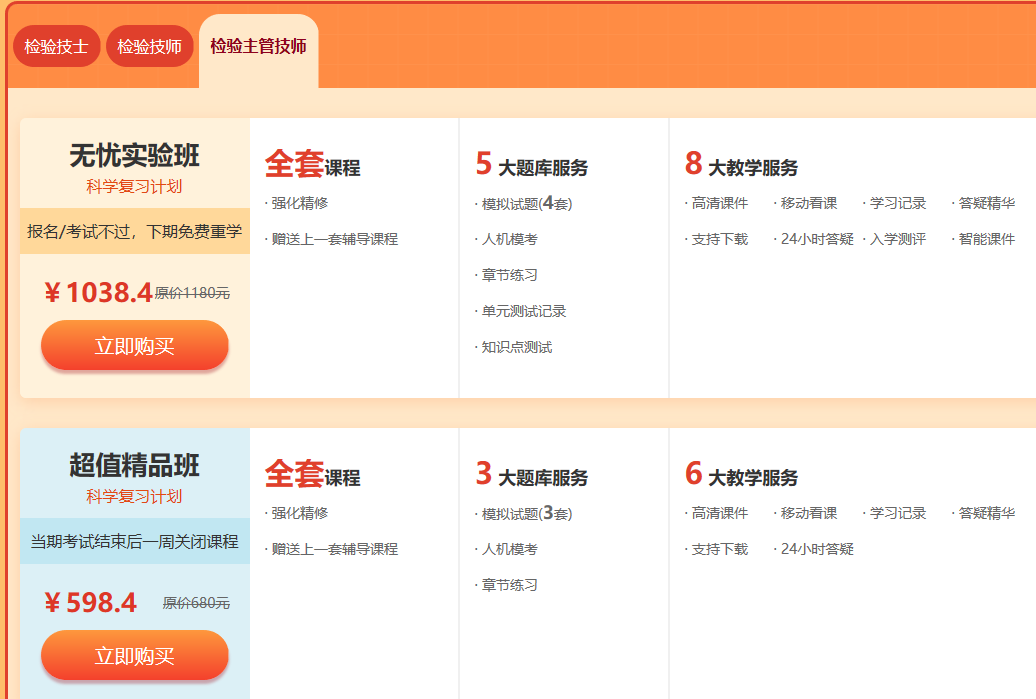Click 立即购买 for 超值精品班
The image size is (1036, 699).
(135, 656)
